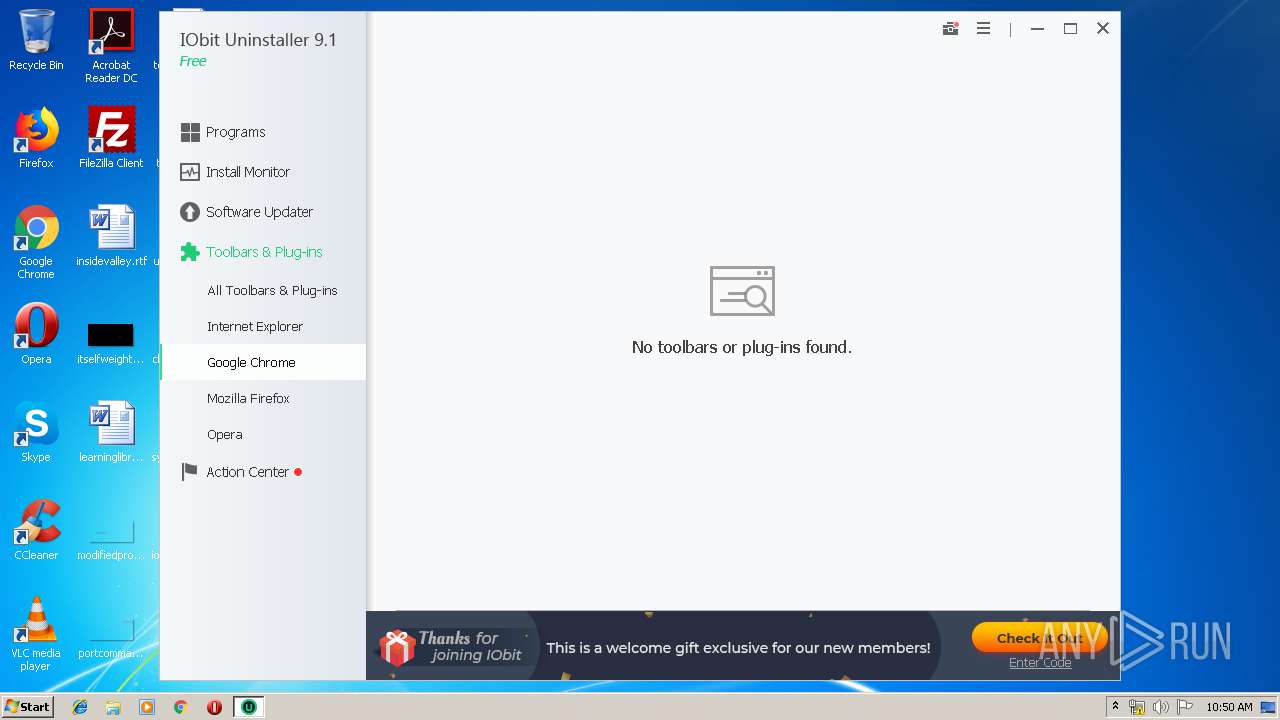
Task: Select Opera plug-ins
Action: 225,434
